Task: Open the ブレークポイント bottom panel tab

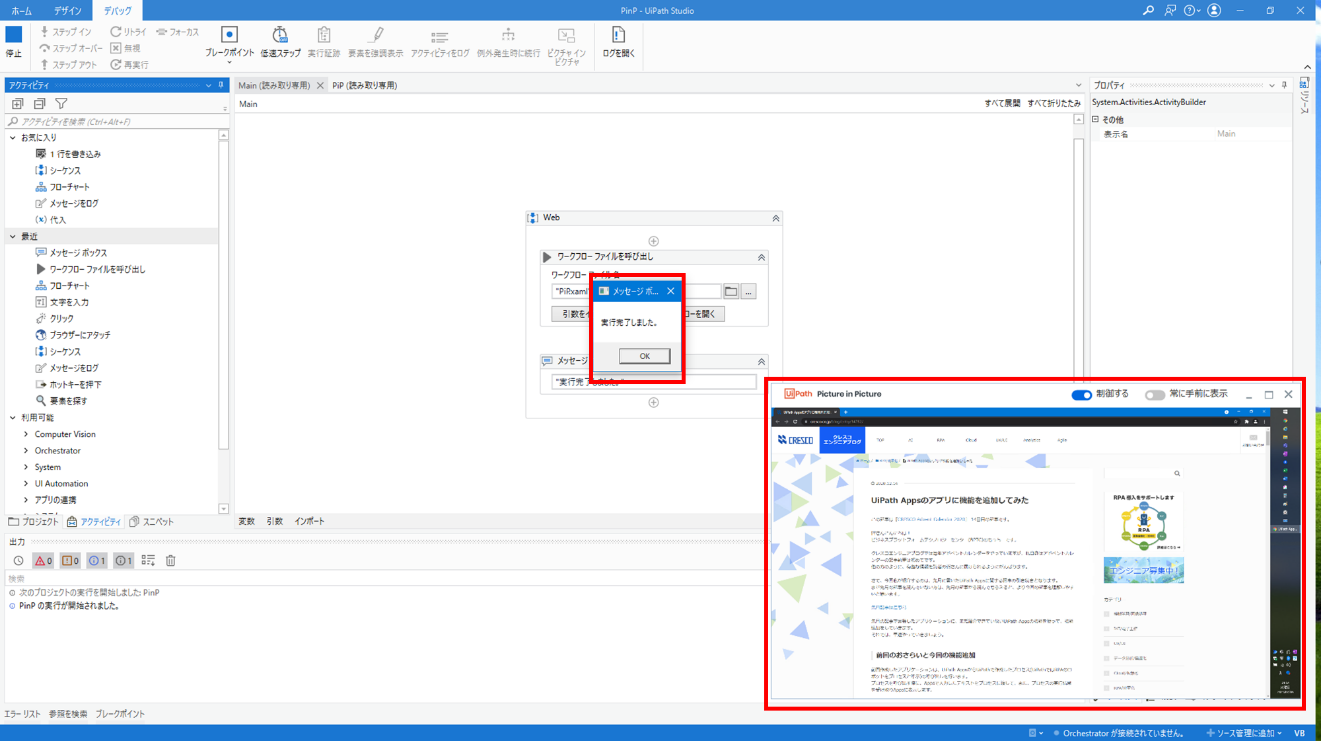Action: click(x=120, y=714)
